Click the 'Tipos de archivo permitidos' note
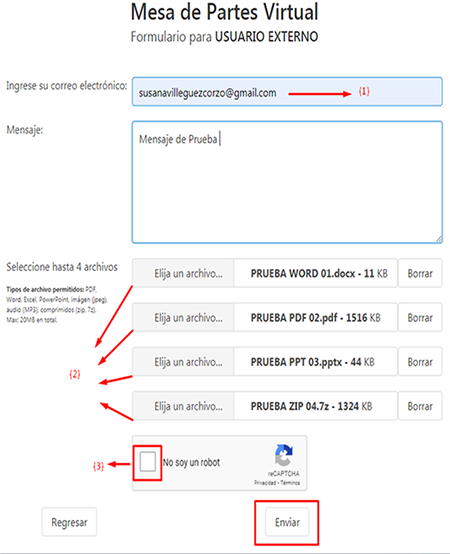 pyautogui.click(x=57, y=305)
